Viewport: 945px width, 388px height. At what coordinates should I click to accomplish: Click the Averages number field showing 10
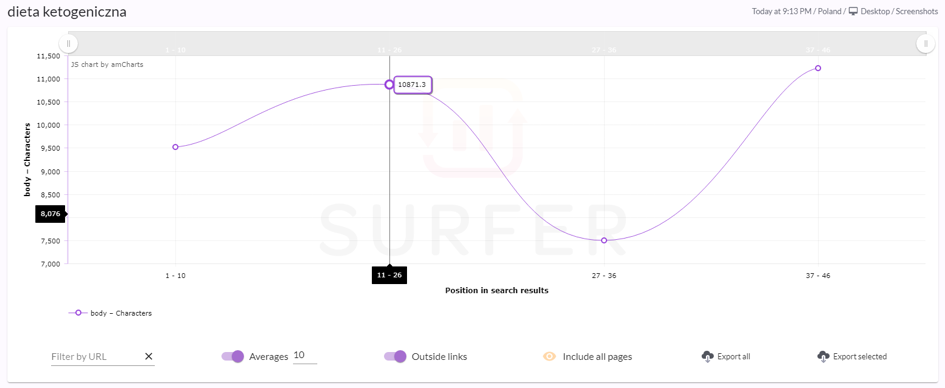pyautogui.click(x=305, y=356)
